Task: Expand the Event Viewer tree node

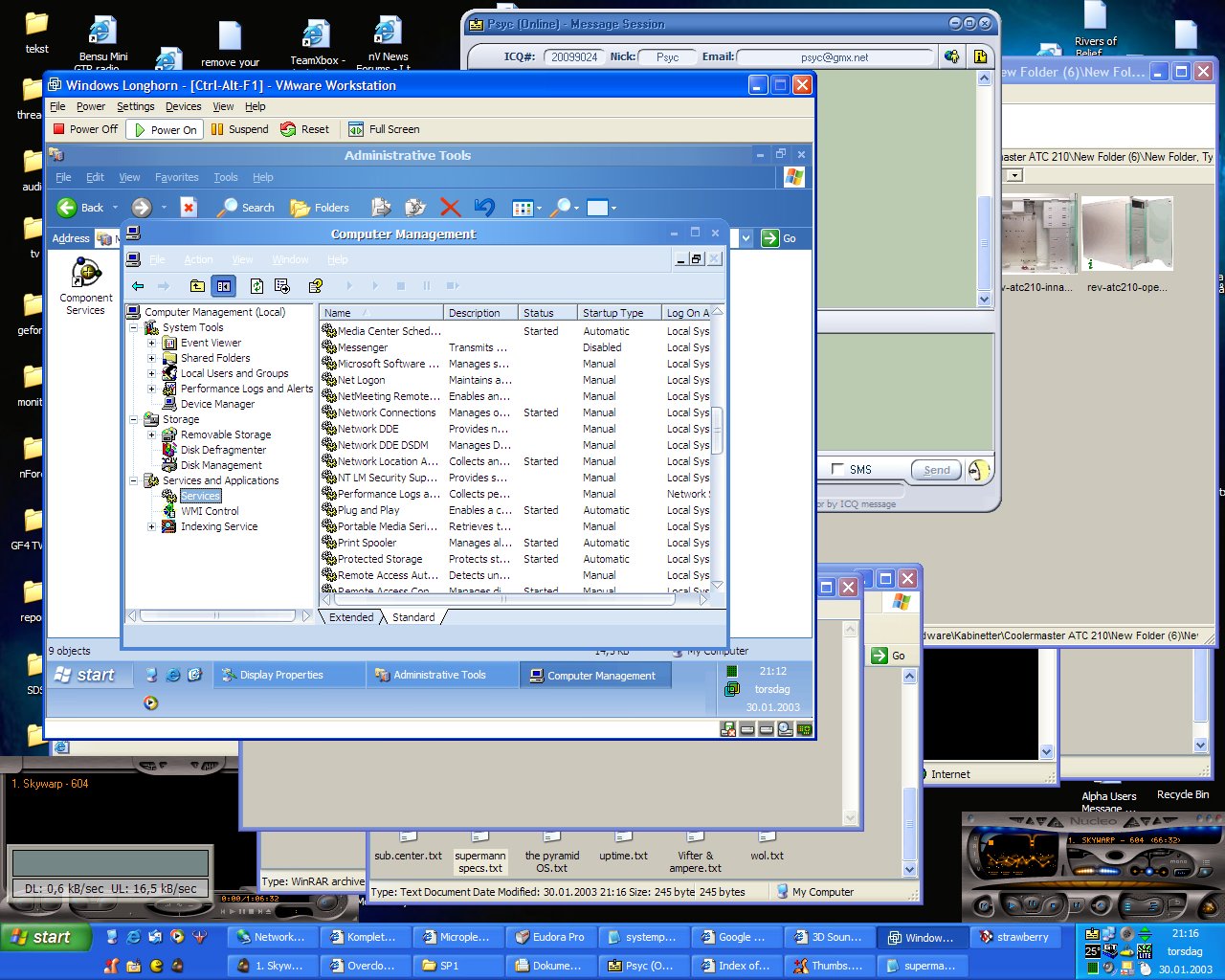Action: point(151,343)
